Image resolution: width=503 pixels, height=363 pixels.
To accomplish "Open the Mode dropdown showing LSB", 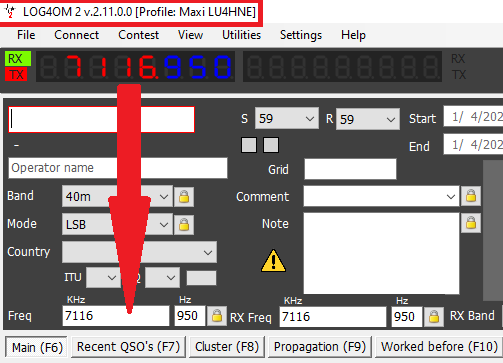I will (117, 224).
